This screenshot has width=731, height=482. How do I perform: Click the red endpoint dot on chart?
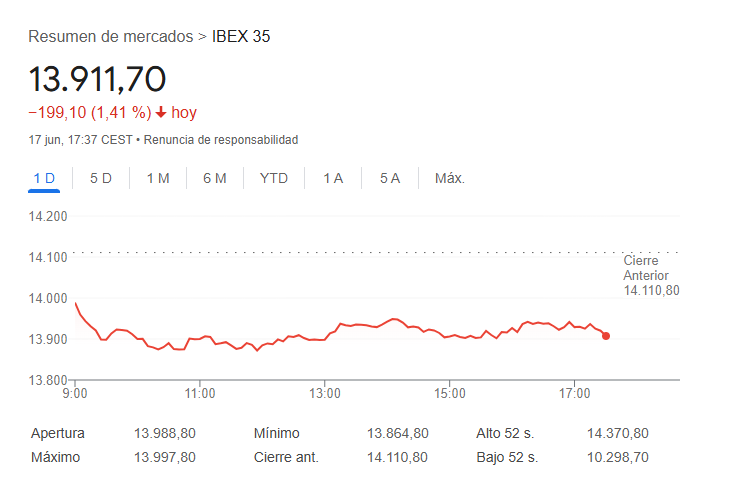tap(606, 336)
